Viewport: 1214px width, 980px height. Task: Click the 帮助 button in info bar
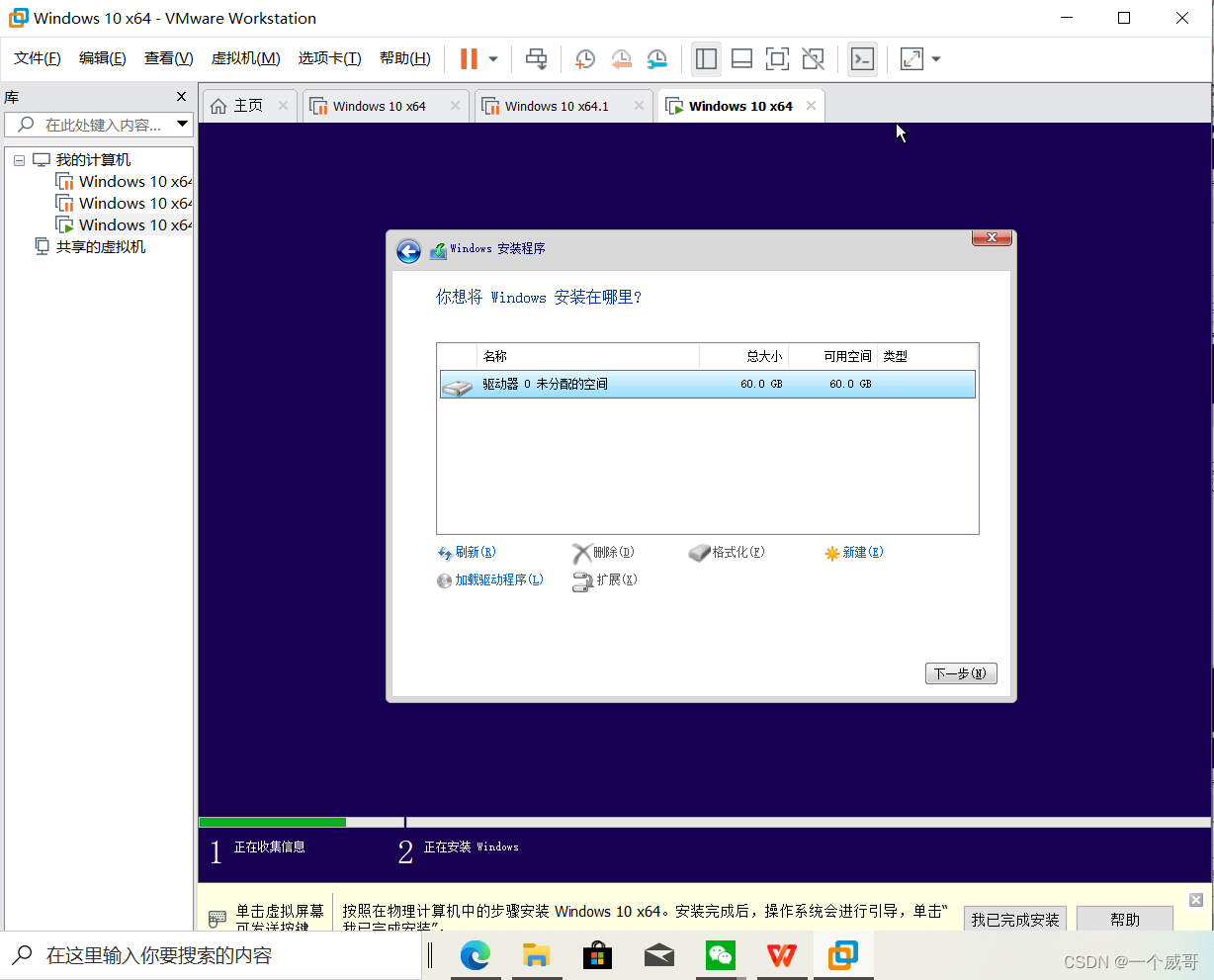point(1125,919)
